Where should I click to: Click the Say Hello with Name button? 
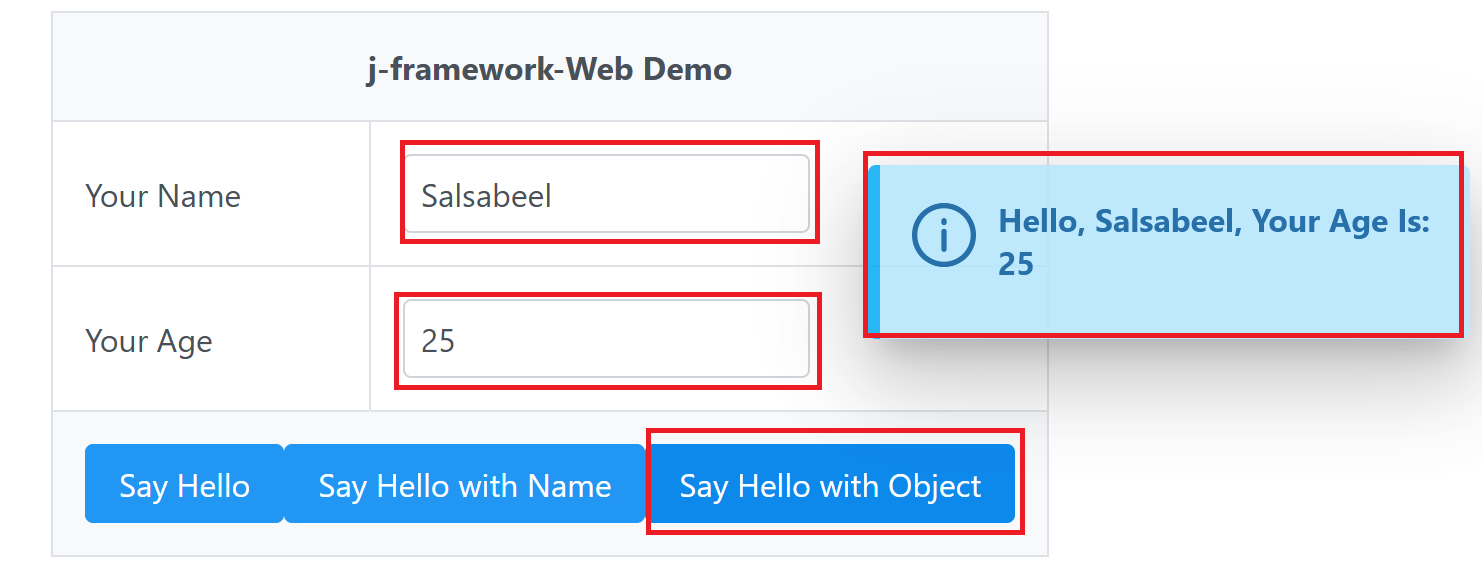465,484
